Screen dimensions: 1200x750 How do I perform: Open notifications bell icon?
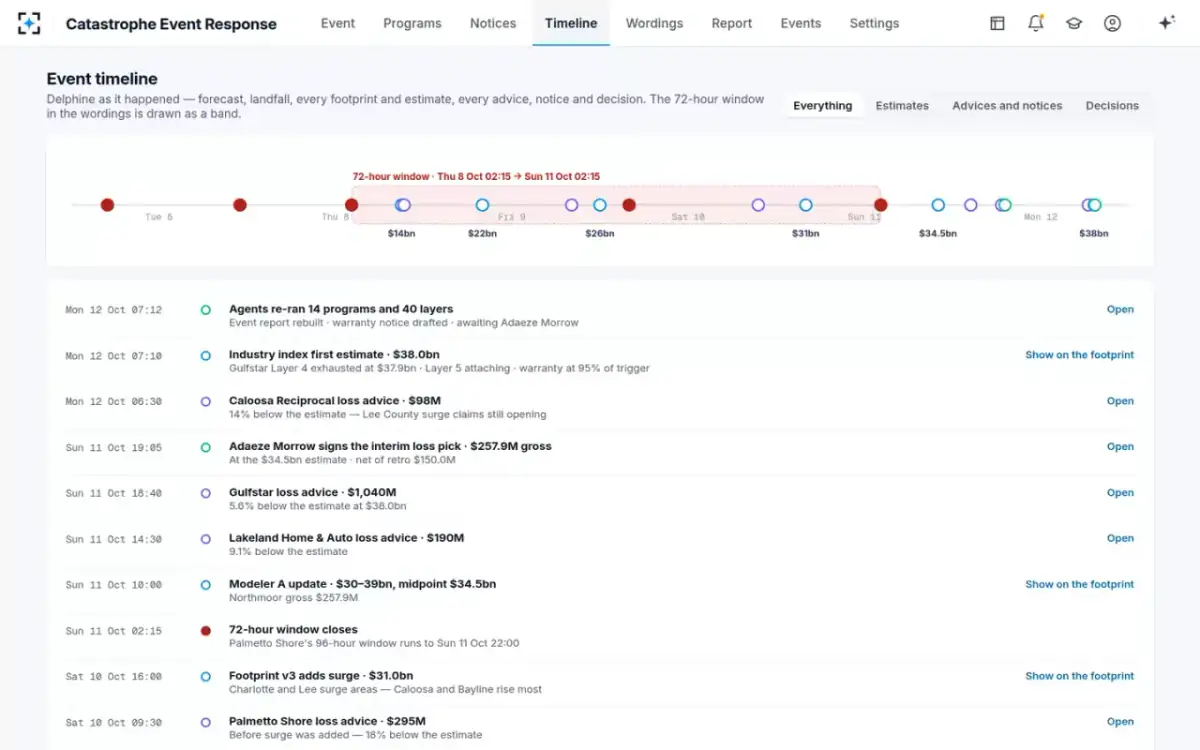click(1036, 23)
